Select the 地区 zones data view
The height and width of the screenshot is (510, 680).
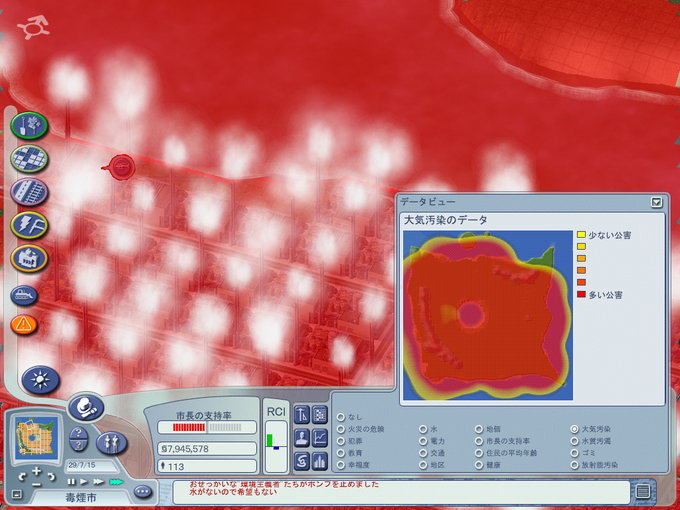click(x=423, y=465)
